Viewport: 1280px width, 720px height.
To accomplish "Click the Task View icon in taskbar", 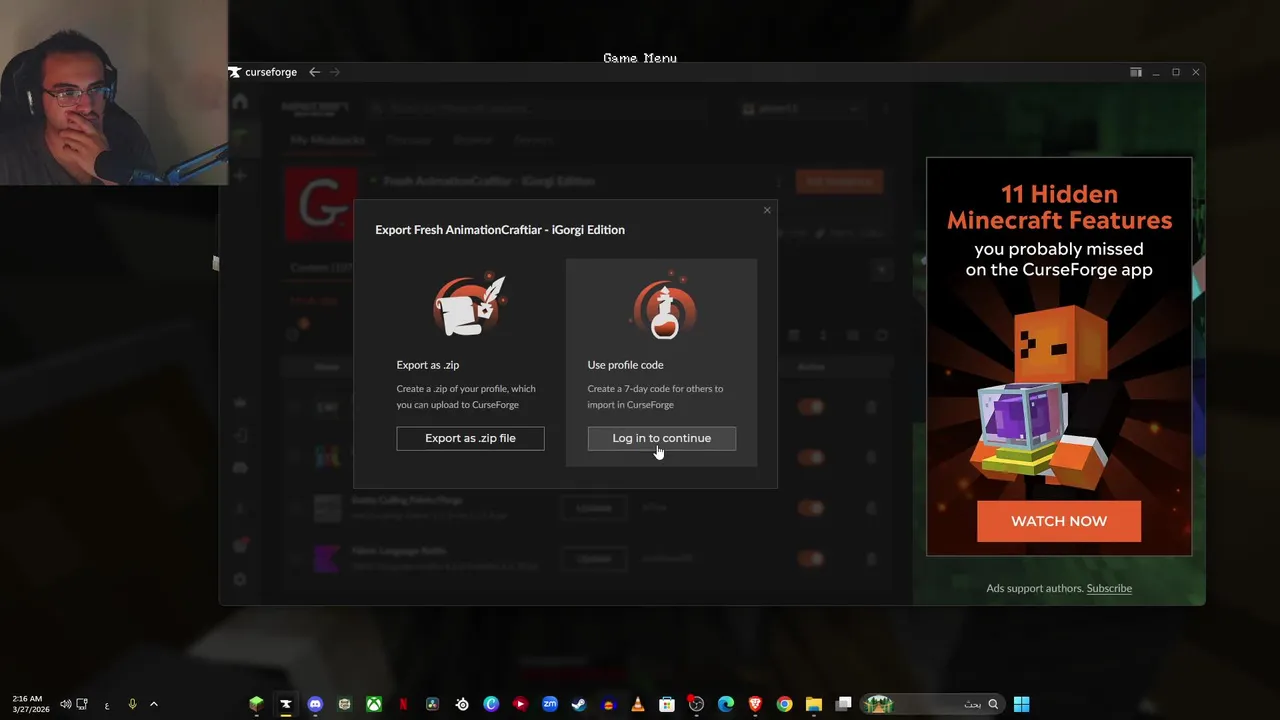I will tap(844, 704).
